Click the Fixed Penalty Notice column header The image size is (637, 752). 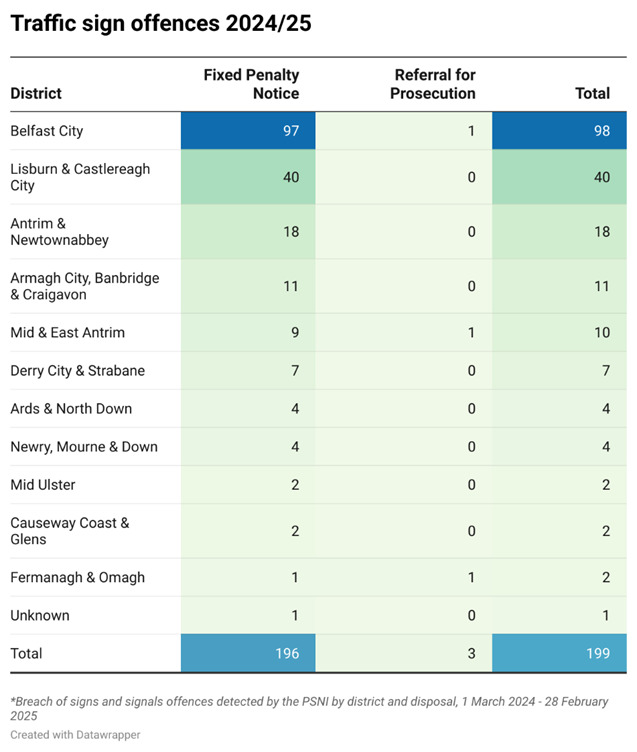251,84
